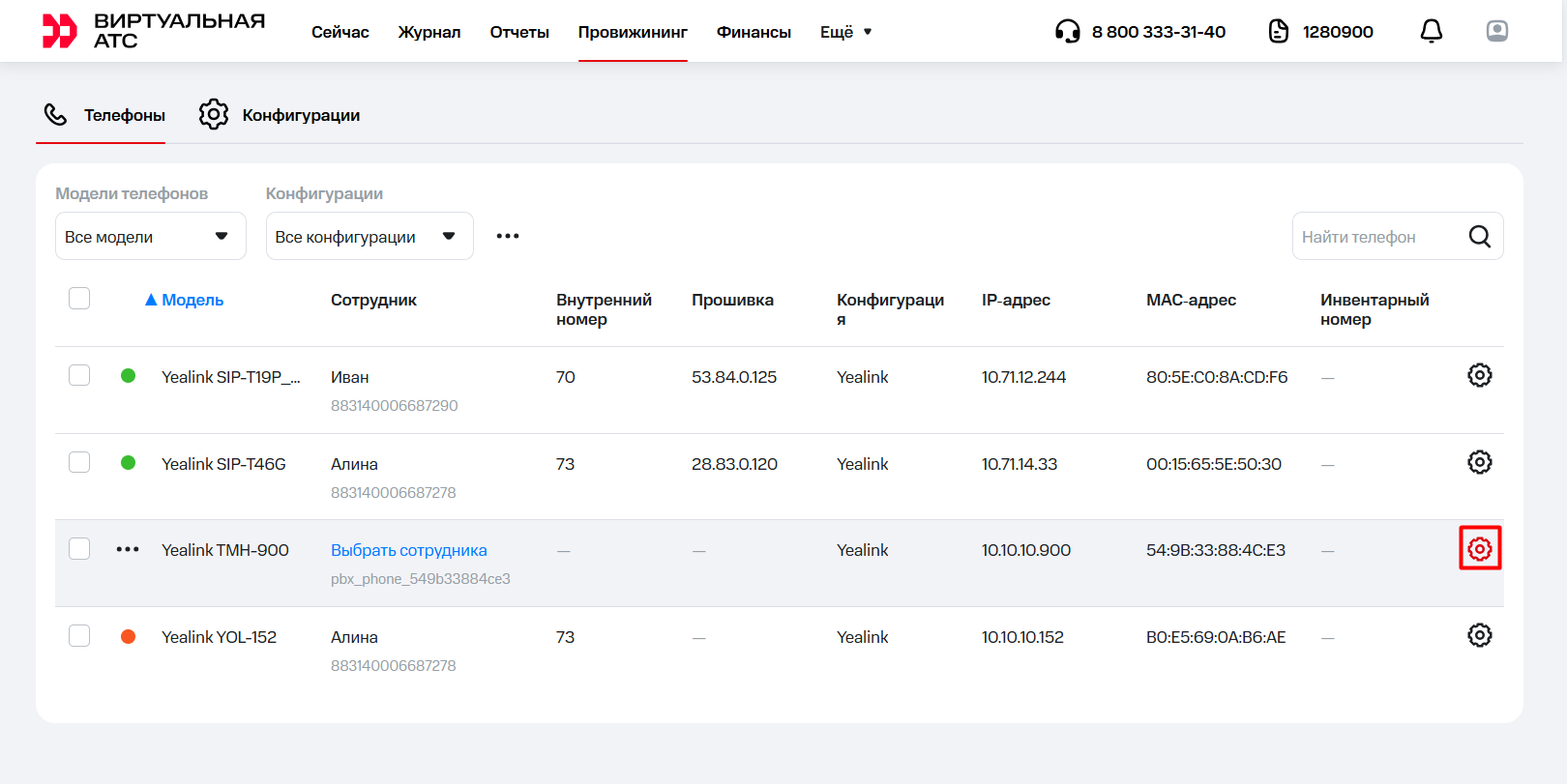Expand the 'Все модели' dropdown
The image size is (1567, 784).
click(150, 237)
